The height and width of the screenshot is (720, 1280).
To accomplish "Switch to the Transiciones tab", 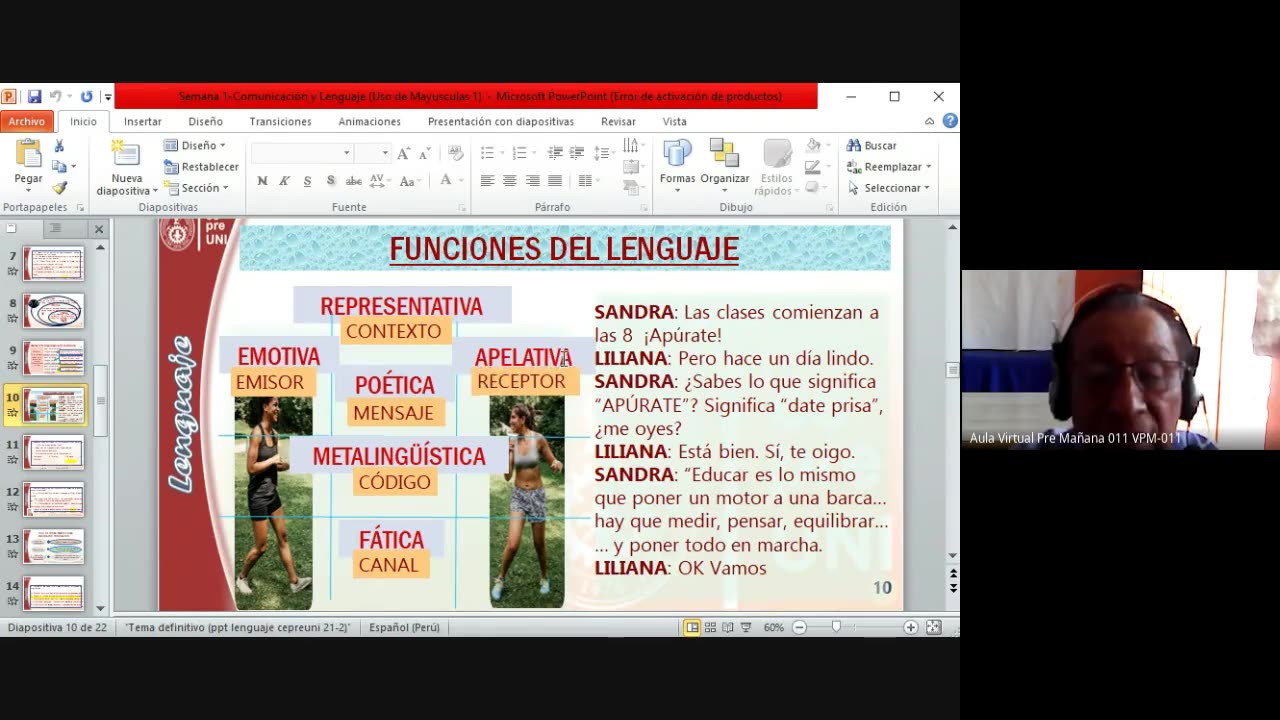I will pyautogui.click(x=281, y=121).
